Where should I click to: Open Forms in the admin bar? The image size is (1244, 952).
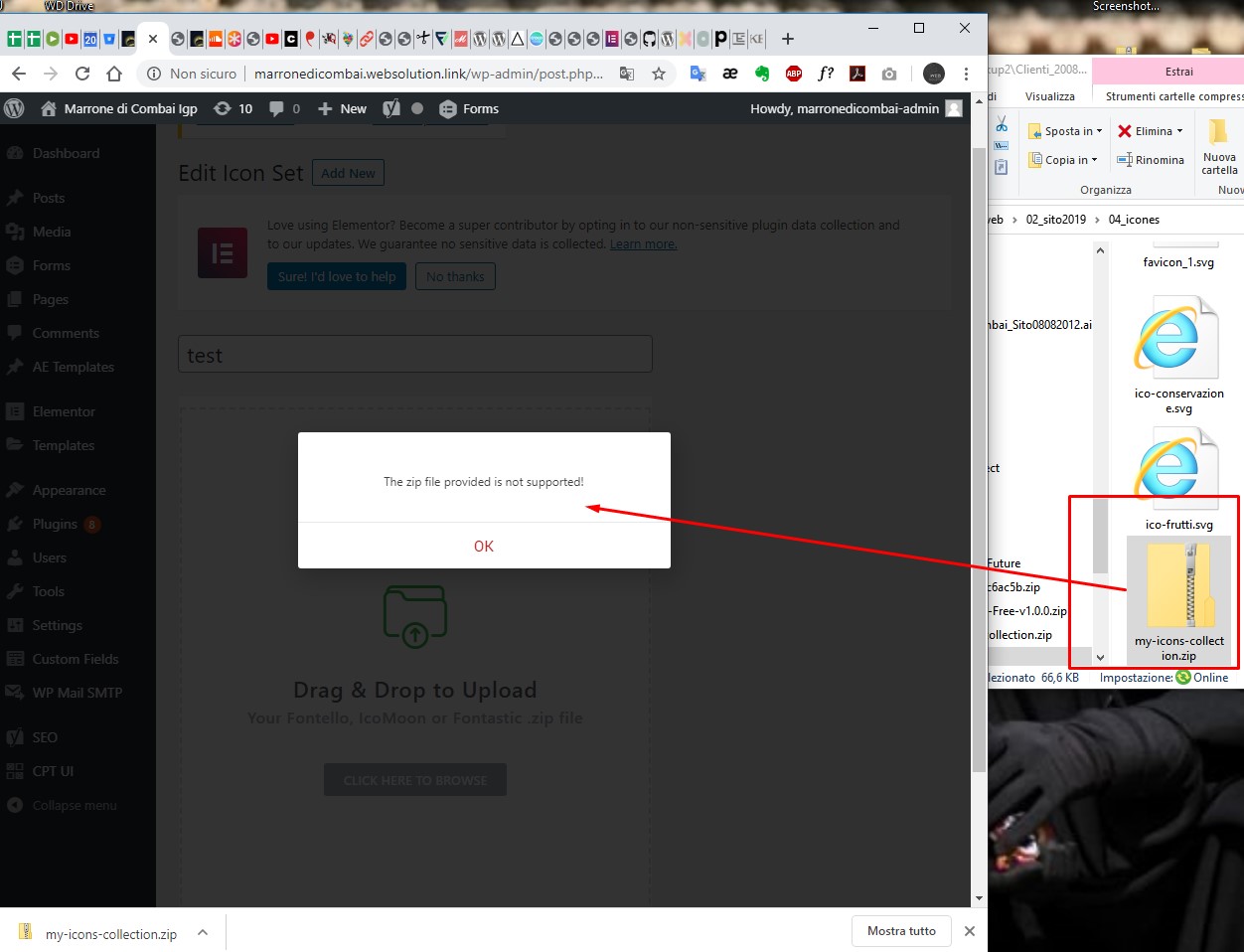coord(469,108)
